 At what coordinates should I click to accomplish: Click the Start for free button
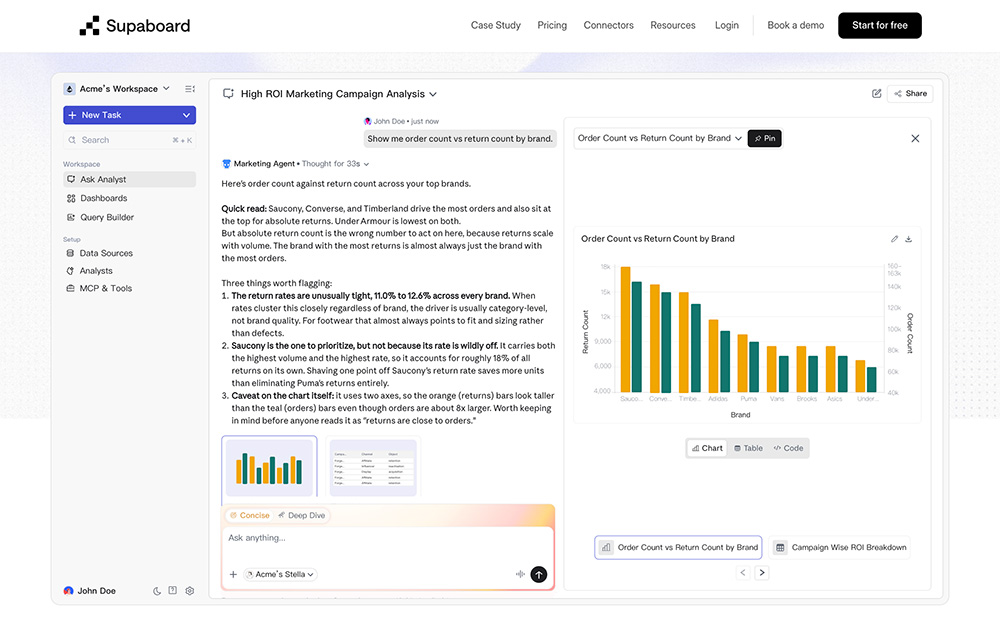coord(879,26)
